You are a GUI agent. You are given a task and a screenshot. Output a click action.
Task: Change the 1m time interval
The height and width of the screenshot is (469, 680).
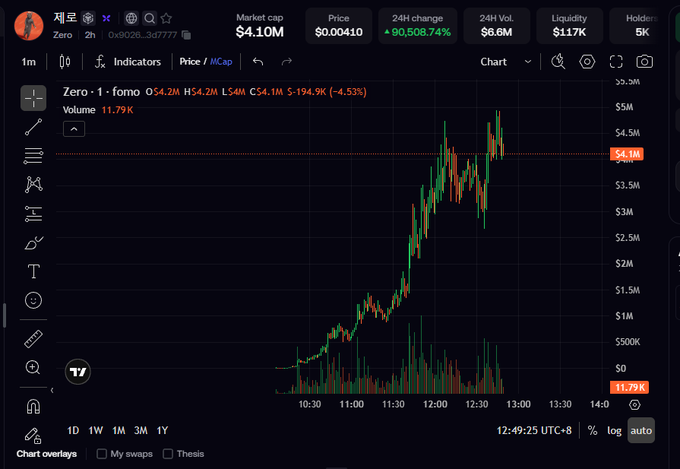coord(29,62)
